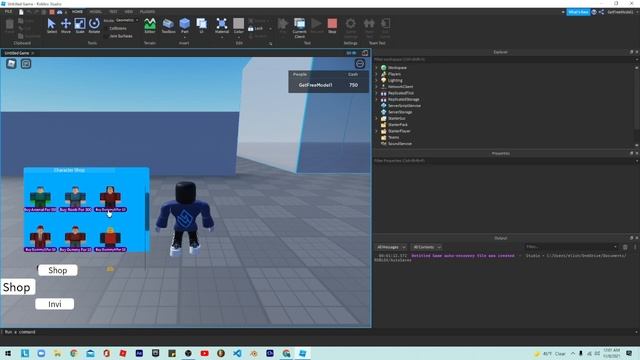Open YouTube icon in taskbar
The image size is (640, 360).
click(x=204, y=353)
